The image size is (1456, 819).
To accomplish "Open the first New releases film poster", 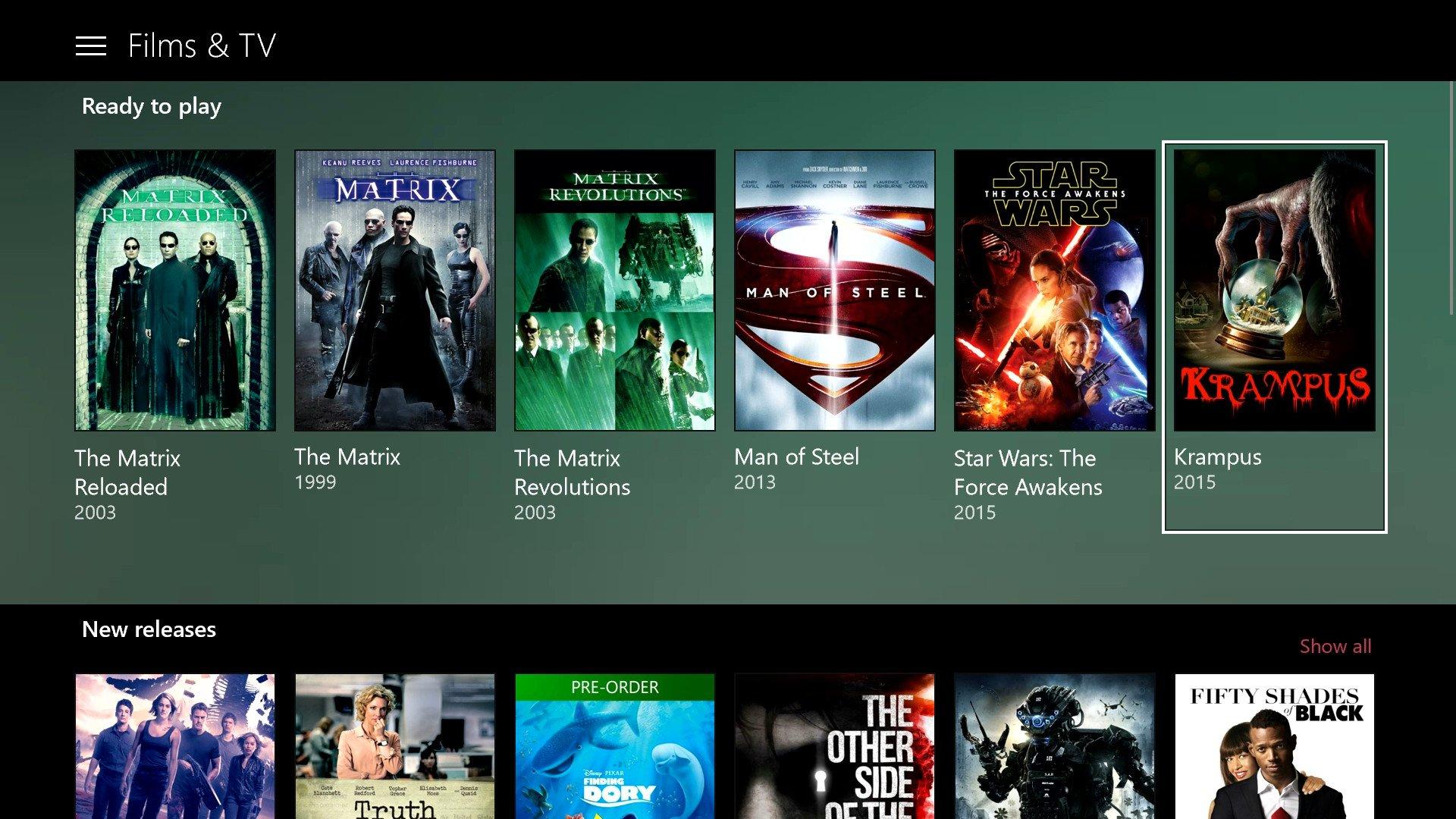I will point(175,747).
